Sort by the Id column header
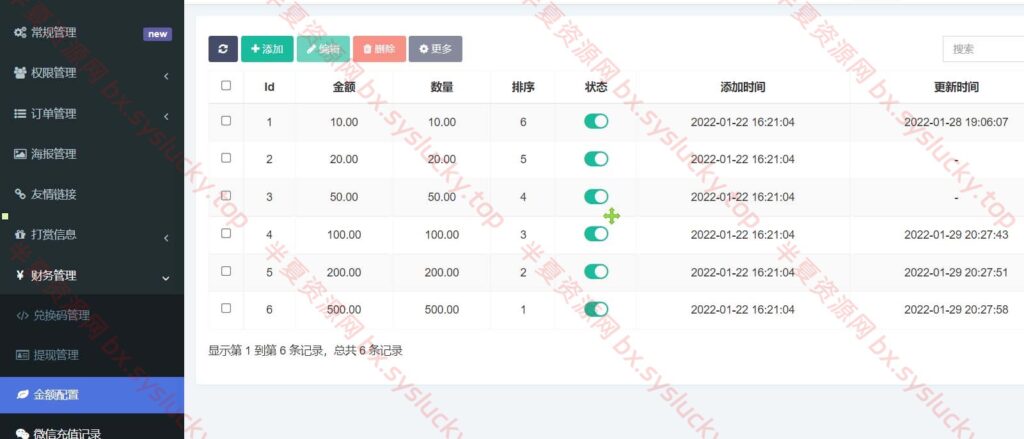1024x439 pixels. (x=269, y=87)
